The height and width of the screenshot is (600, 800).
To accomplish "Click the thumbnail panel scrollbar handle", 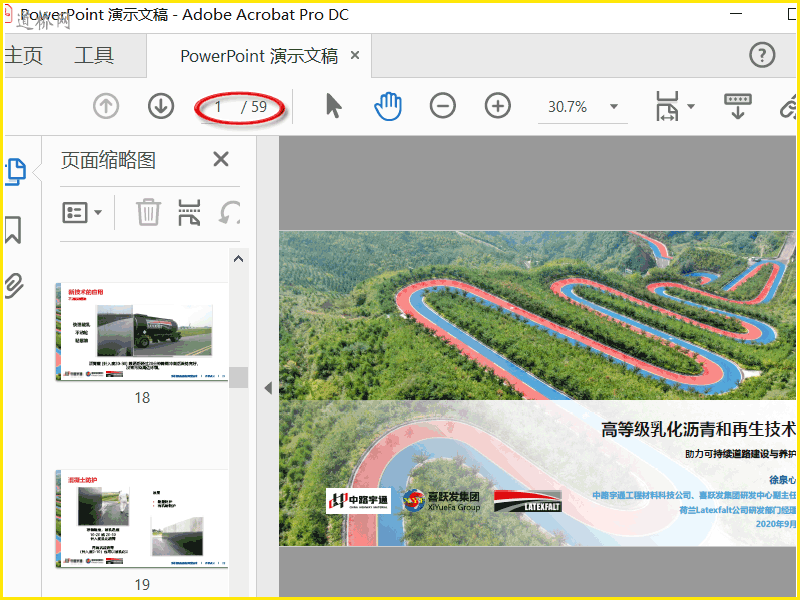I will point(238,378).
